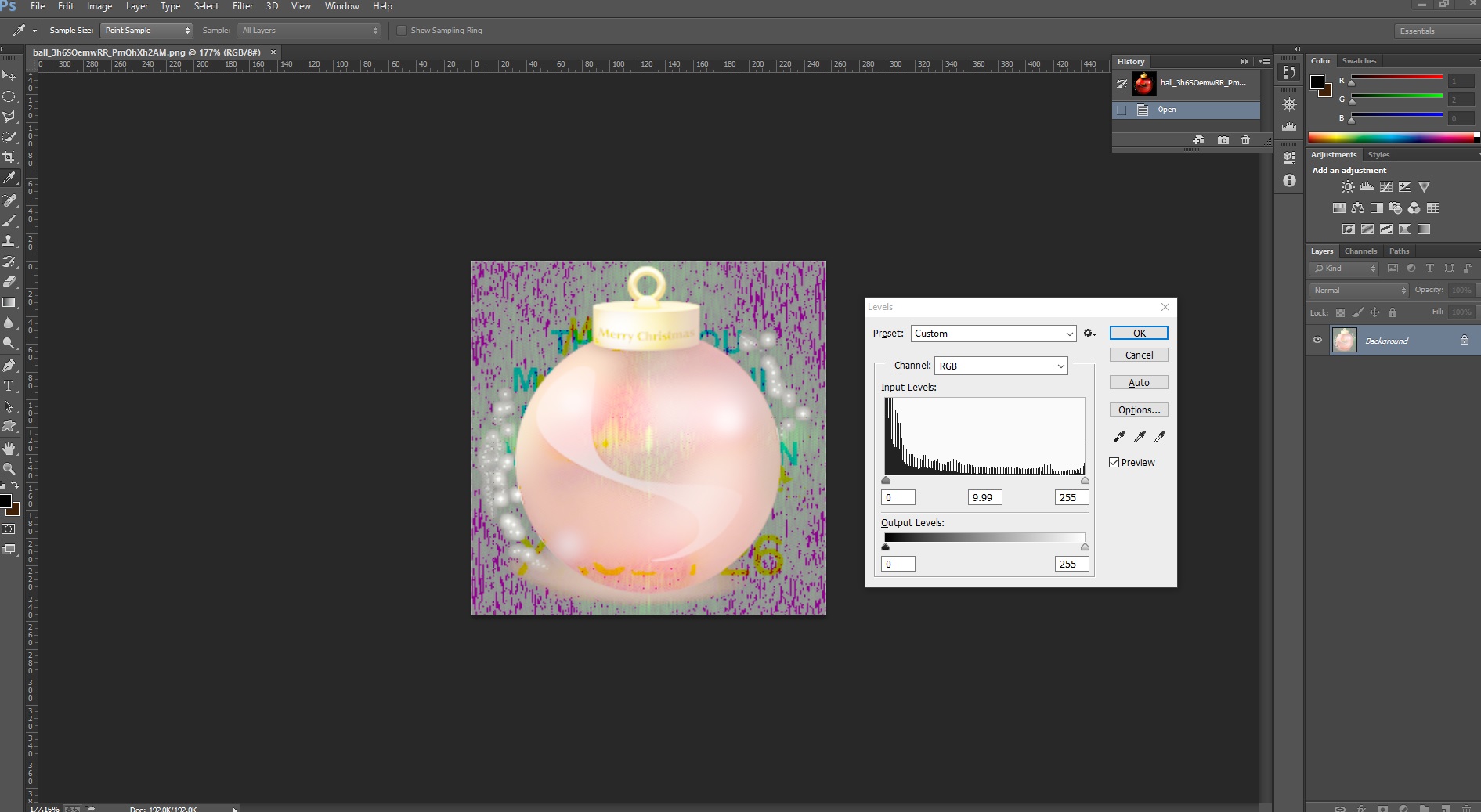The image size is (1481, 812).
Task: Select the Elliptical Marquee tool
Action: [9, 96]
